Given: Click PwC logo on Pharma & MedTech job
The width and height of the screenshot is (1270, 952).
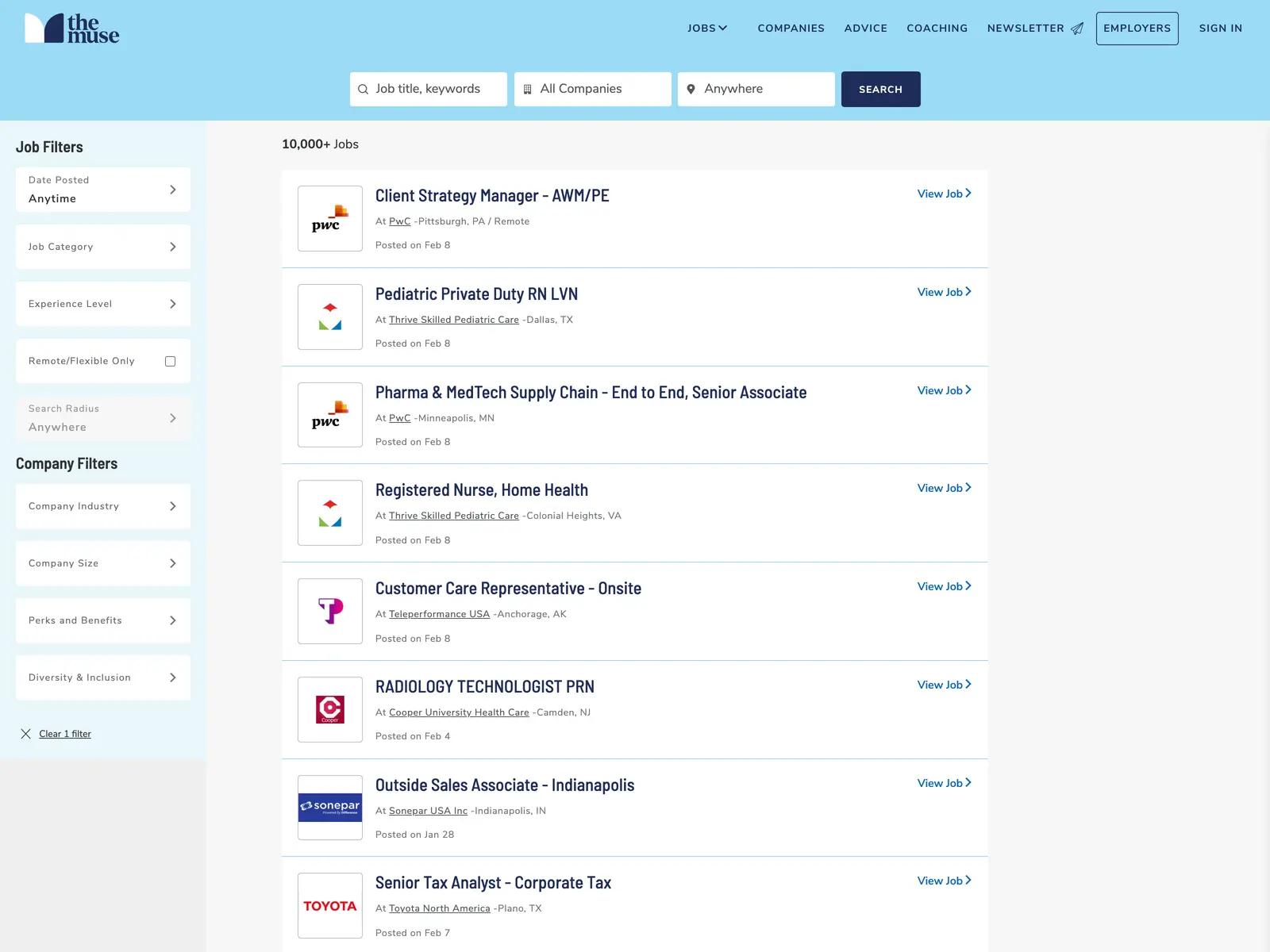Looking at the screenshot, I should pyautogui.click(x=330, y=415).
